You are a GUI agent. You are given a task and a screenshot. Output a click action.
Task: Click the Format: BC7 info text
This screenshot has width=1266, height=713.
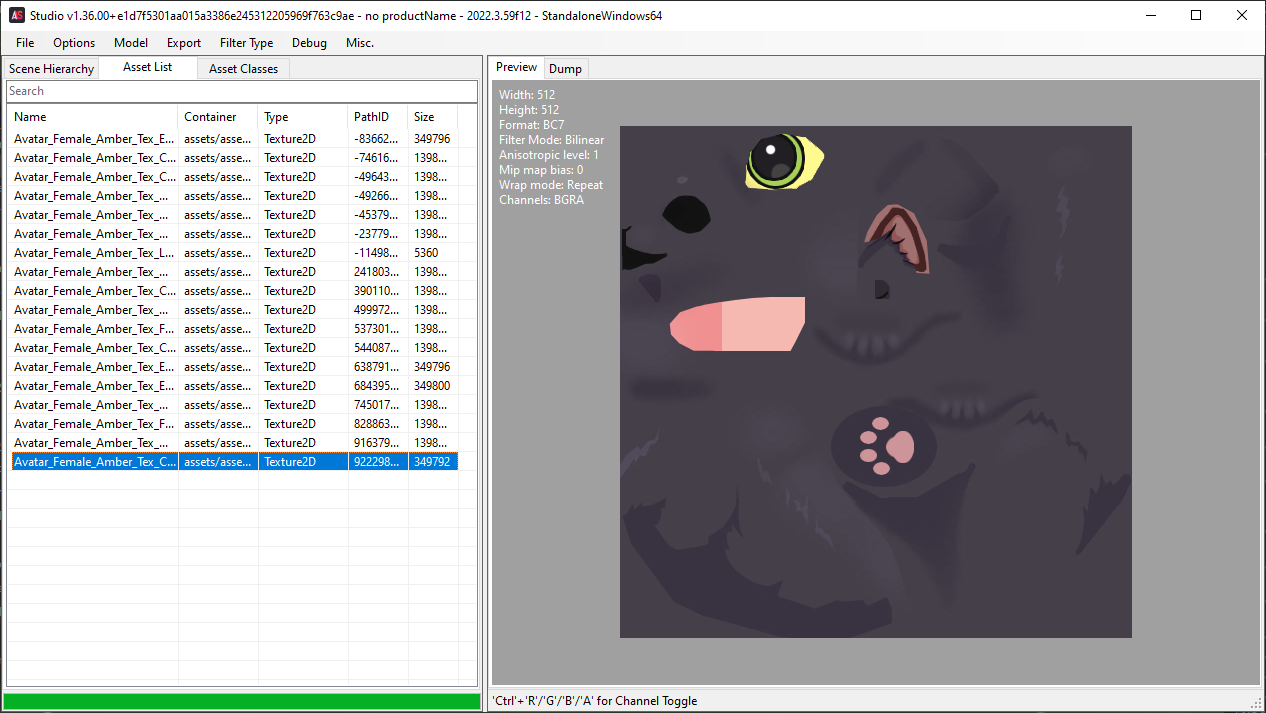coord(532,125)
